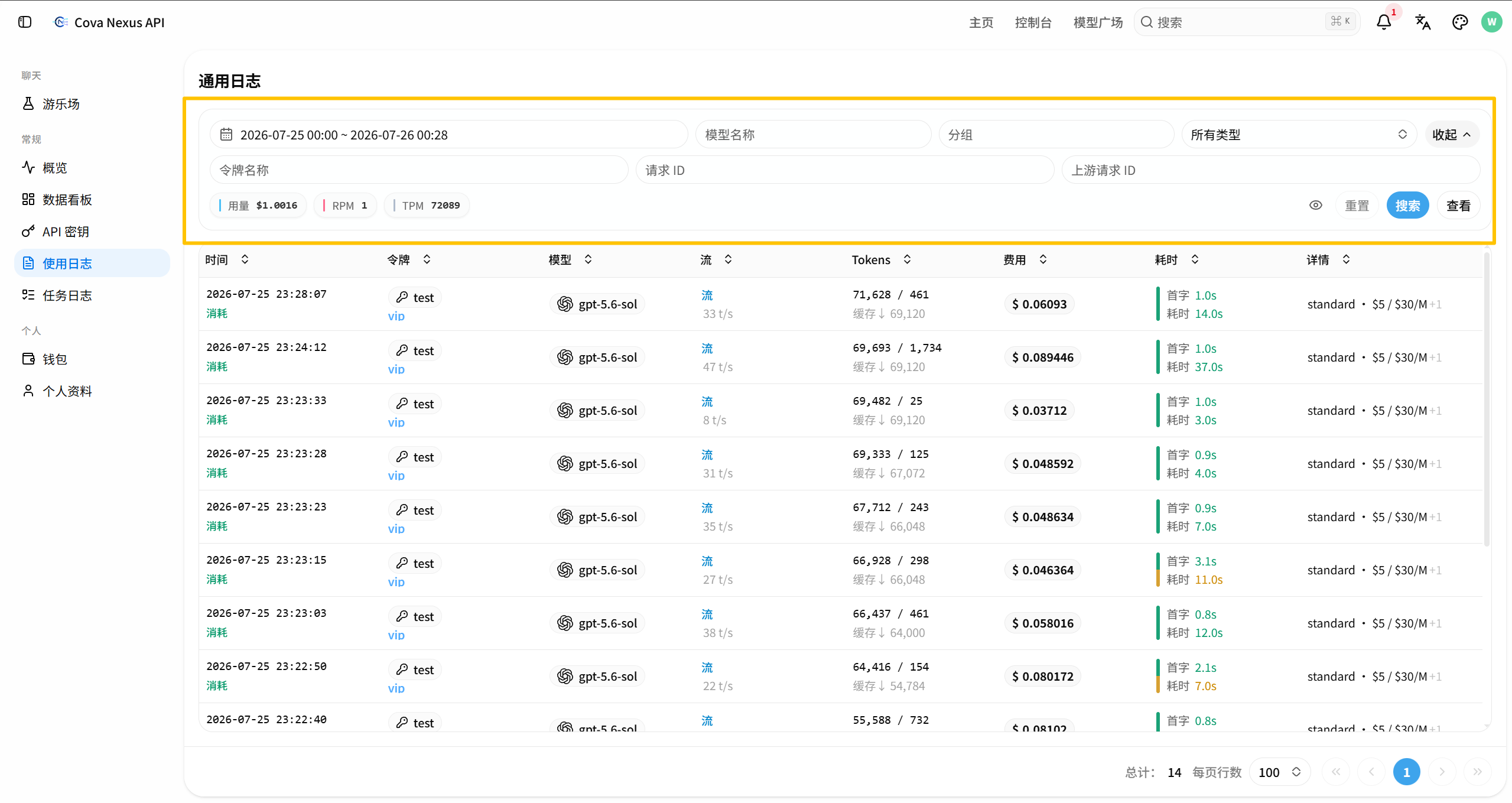
Task: Click the 分组 filter field
Action: 1056,134
